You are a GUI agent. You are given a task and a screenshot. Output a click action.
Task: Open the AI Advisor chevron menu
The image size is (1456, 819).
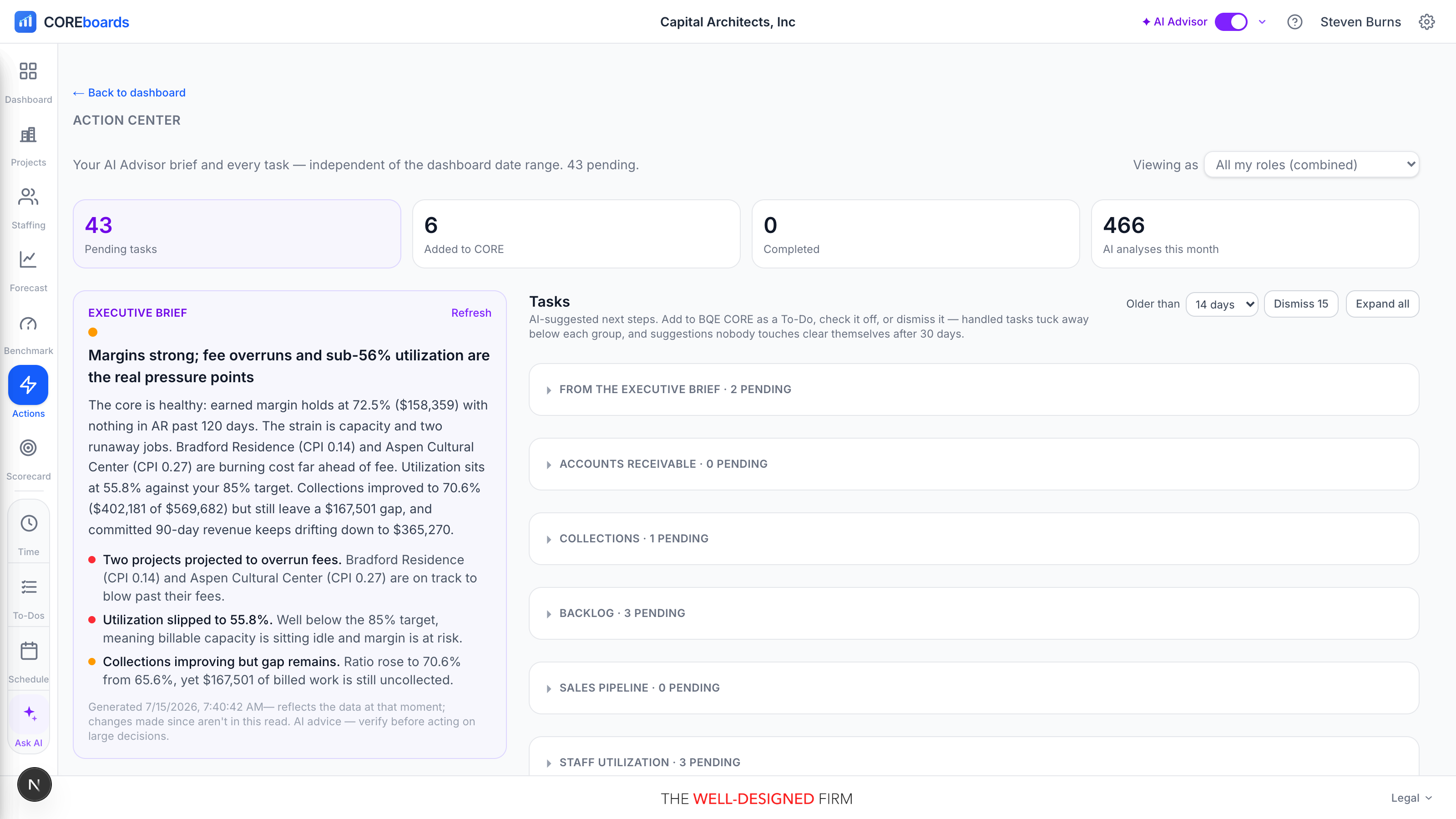pyautogui.click(x=1262, y=22)
